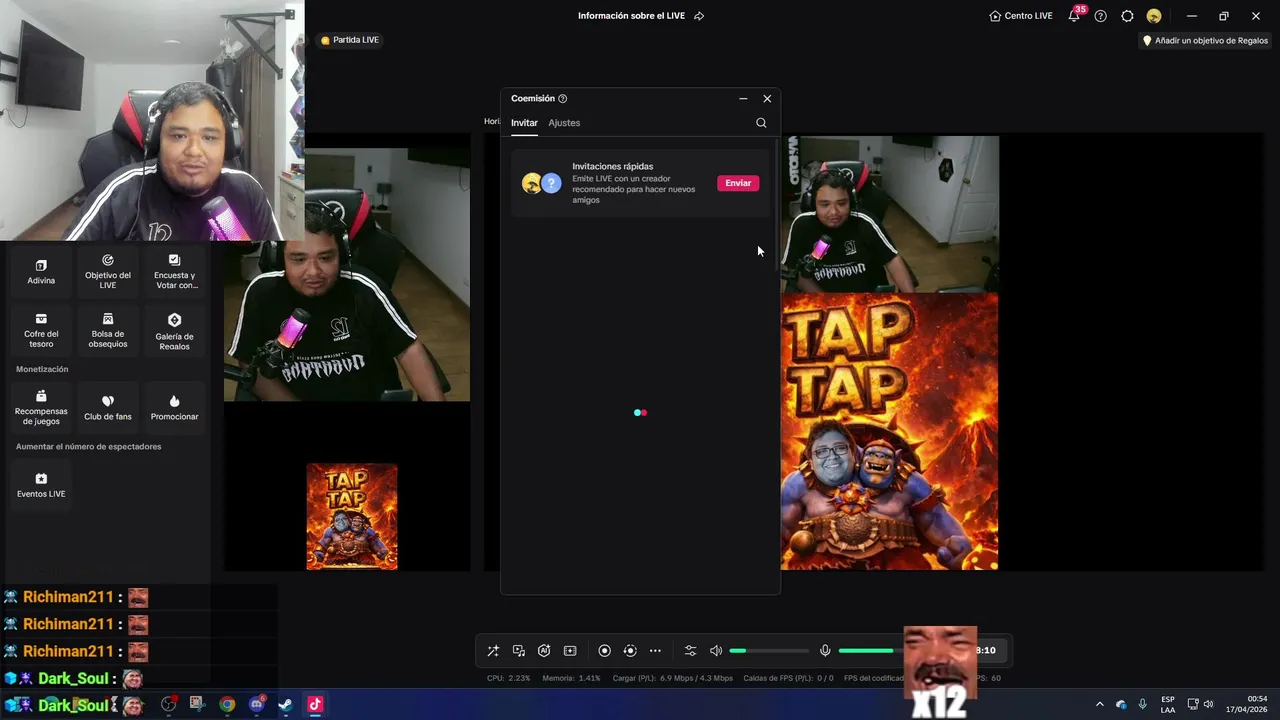Click Aumentar el número de espectadores heading

88,447
